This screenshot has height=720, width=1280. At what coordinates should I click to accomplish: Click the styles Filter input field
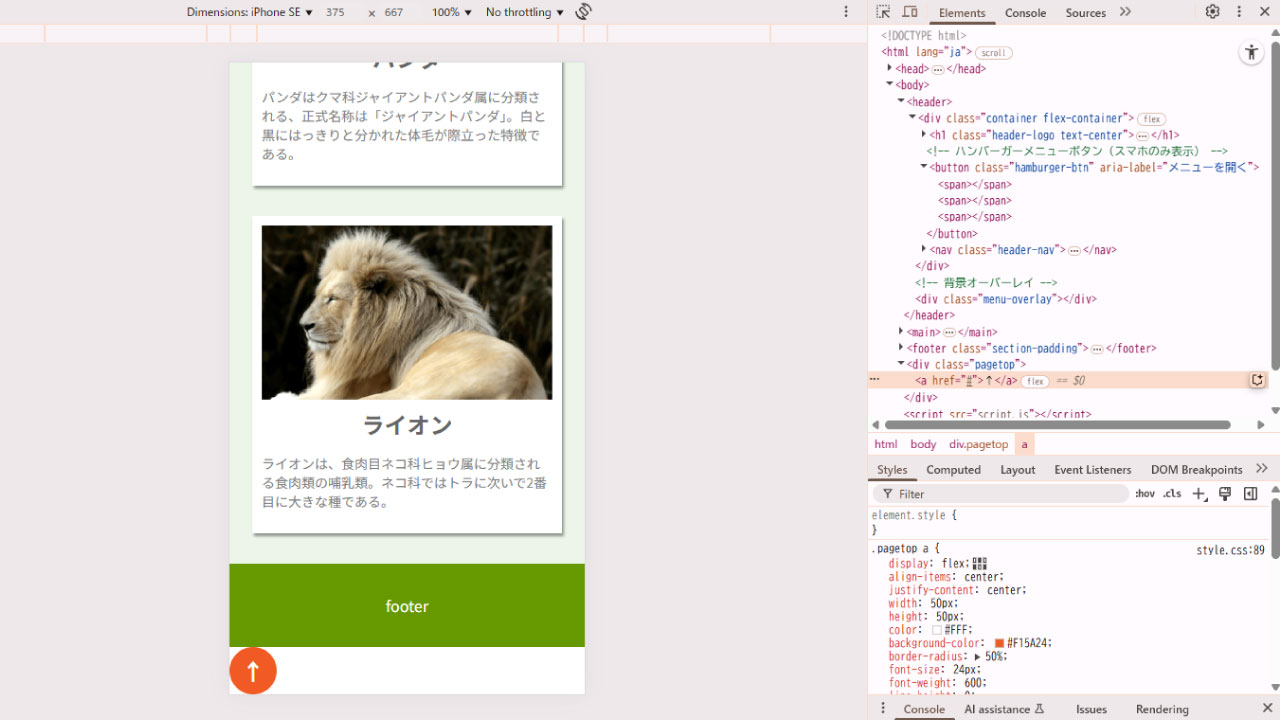tap(1001, 494)
